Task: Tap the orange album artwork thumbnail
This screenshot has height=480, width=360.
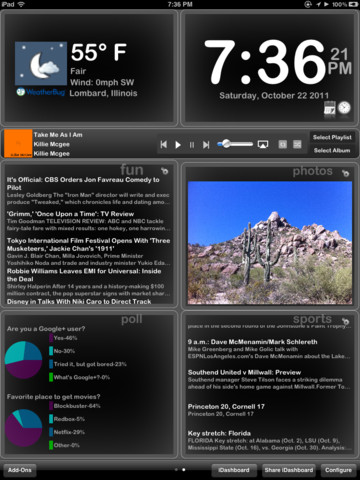Action: [x=18, y=144]
